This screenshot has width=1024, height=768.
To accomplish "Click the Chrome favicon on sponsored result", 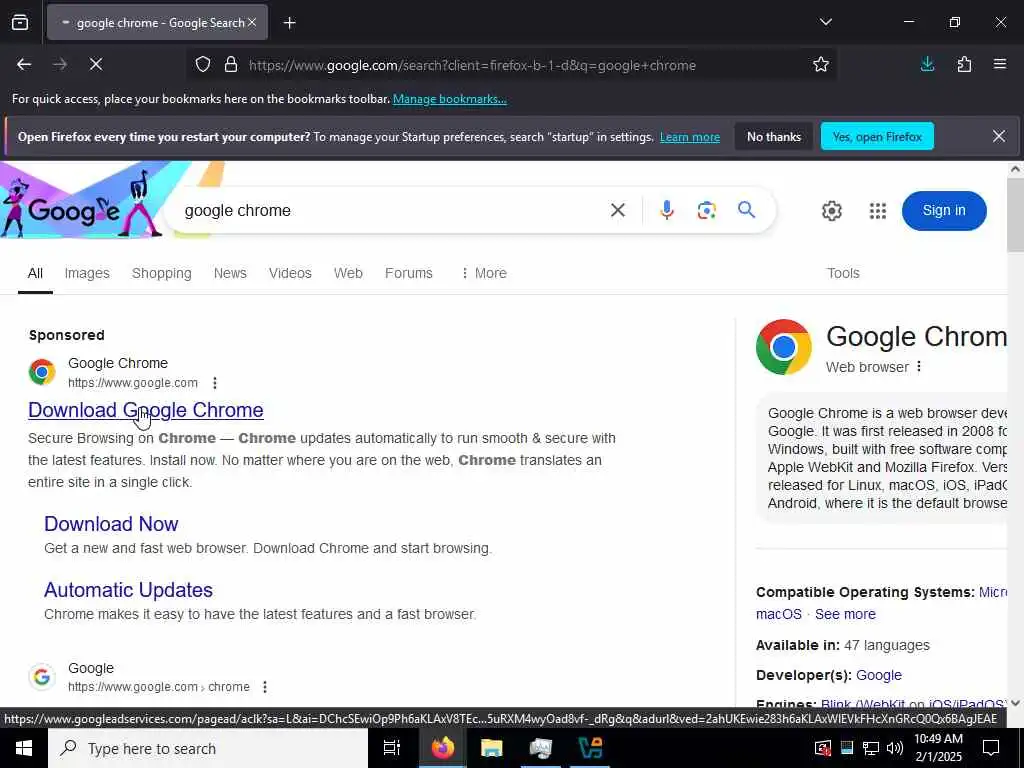I will (x=42, y=372).
